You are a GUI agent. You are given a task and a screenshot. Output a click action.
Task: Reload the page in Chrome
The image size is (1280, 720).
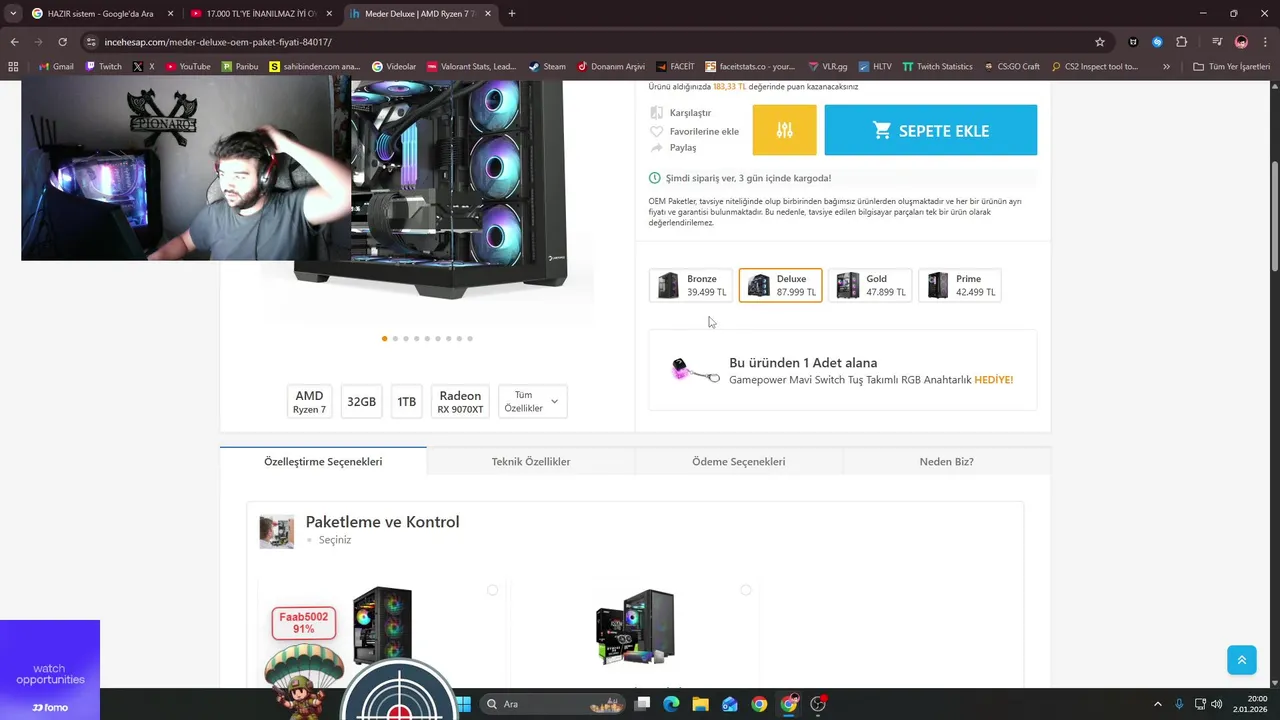pos(62,42)
